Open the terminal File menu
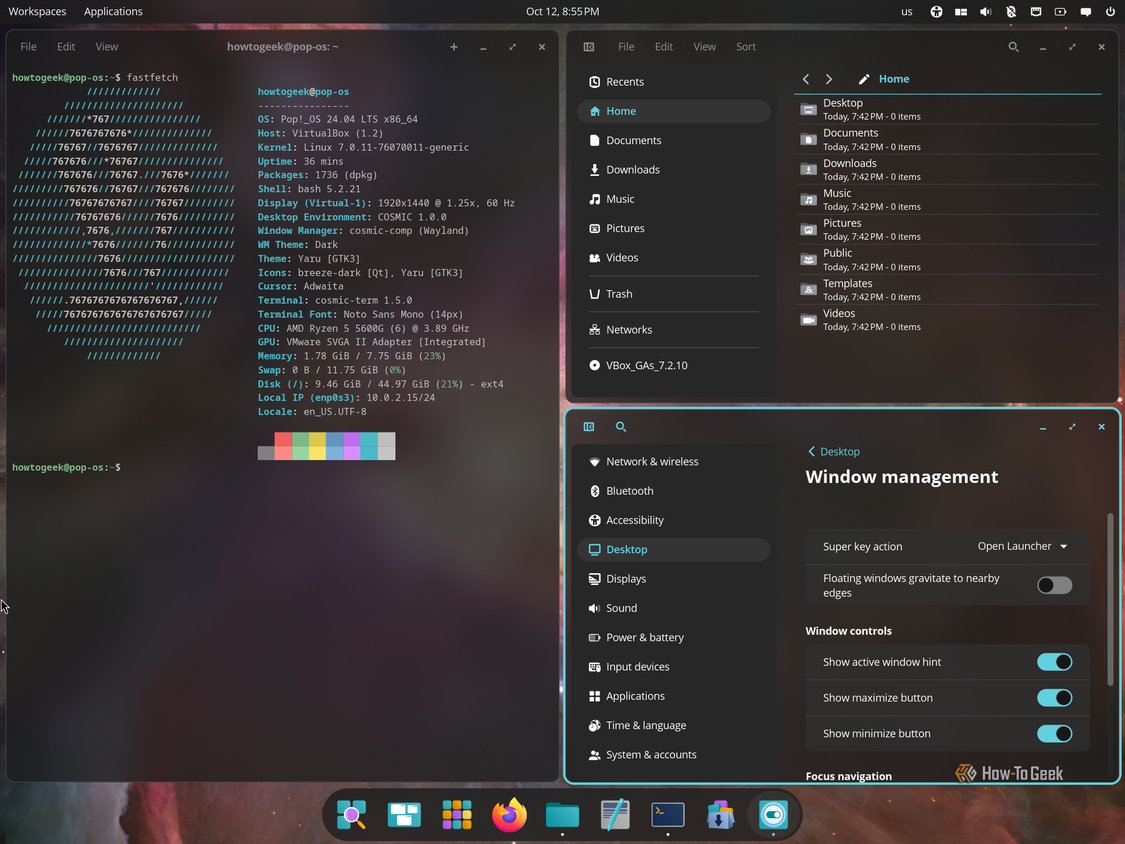The image size is (1125, 844). pos(29,47)
